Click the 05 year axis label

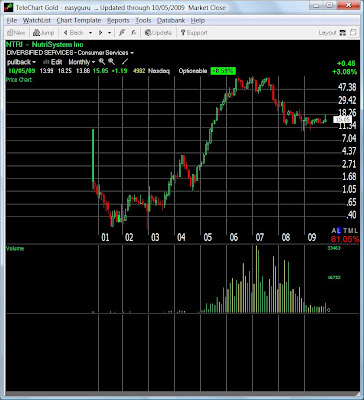pyautogui.click(x=207, y=237)
